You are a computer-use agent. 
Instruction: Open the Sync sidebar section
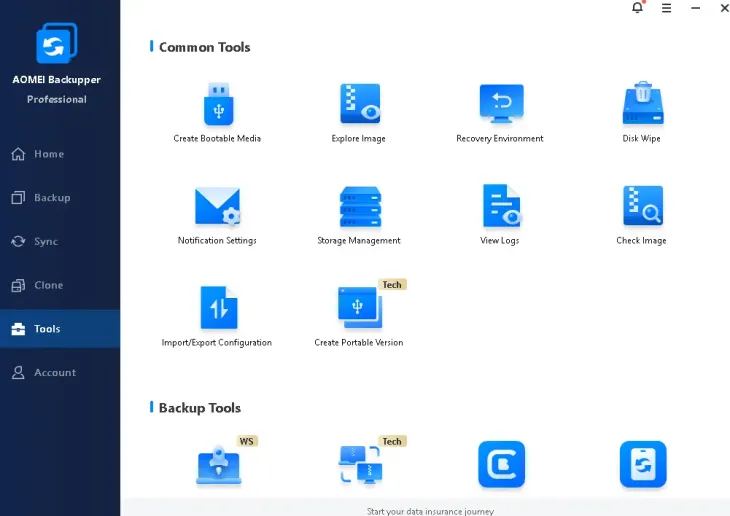[x=46, y=241]
